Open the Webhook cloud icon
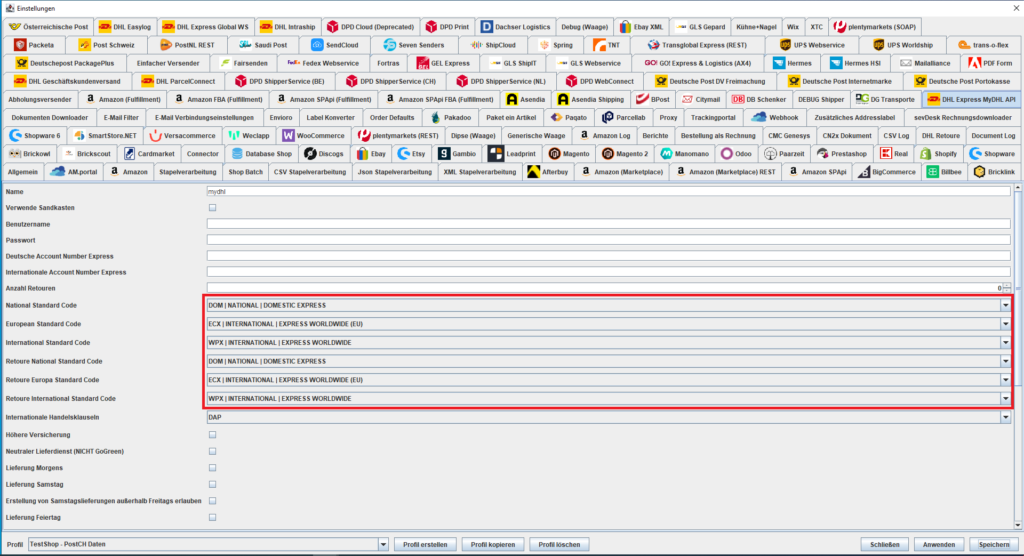This screenshot has width=1024, height=556. click(758, 118)
